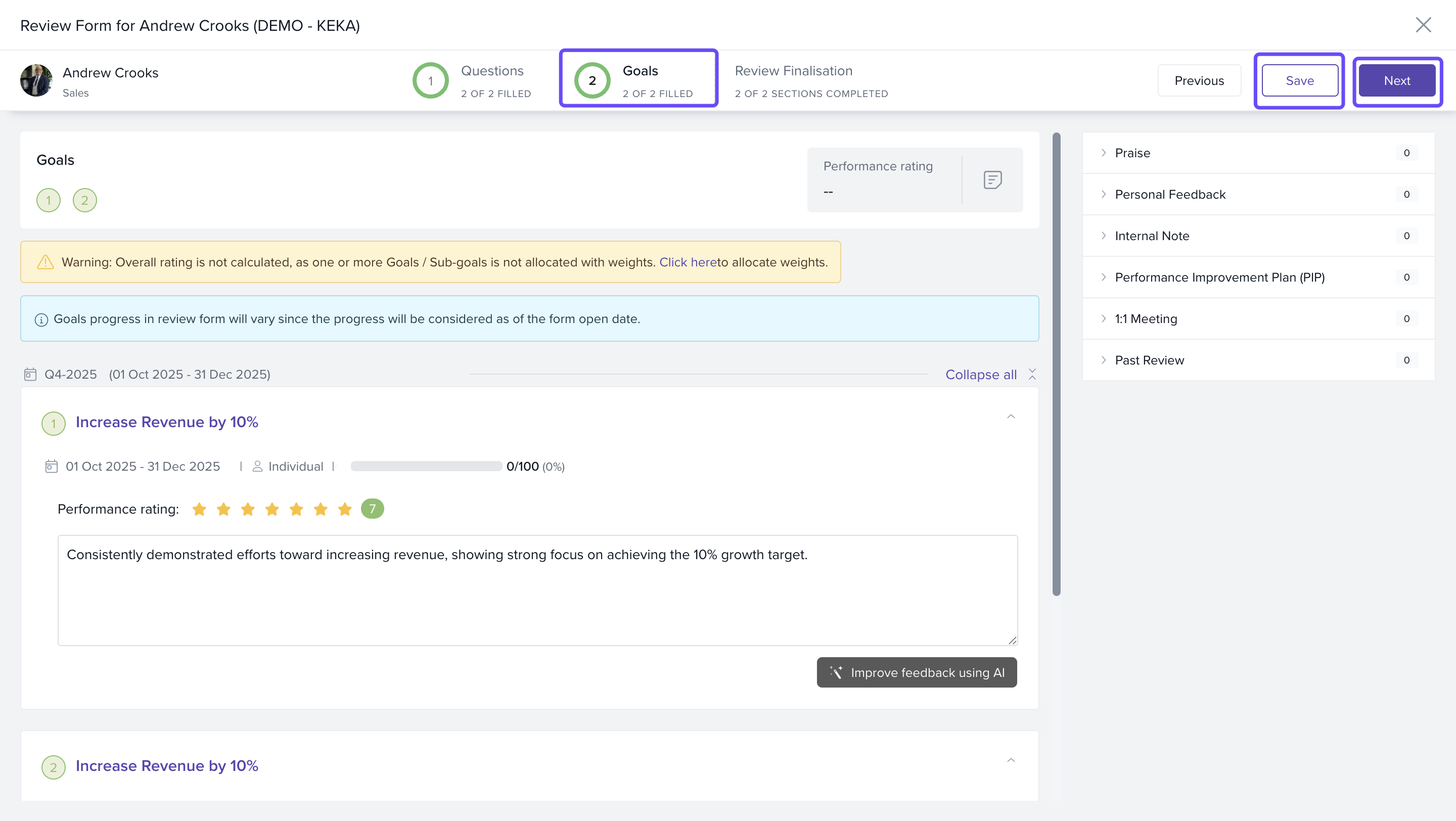Click the warning triangle icon in yellow banner
Viewport: 1456px width, 821px height.
[x=45, y=262]
